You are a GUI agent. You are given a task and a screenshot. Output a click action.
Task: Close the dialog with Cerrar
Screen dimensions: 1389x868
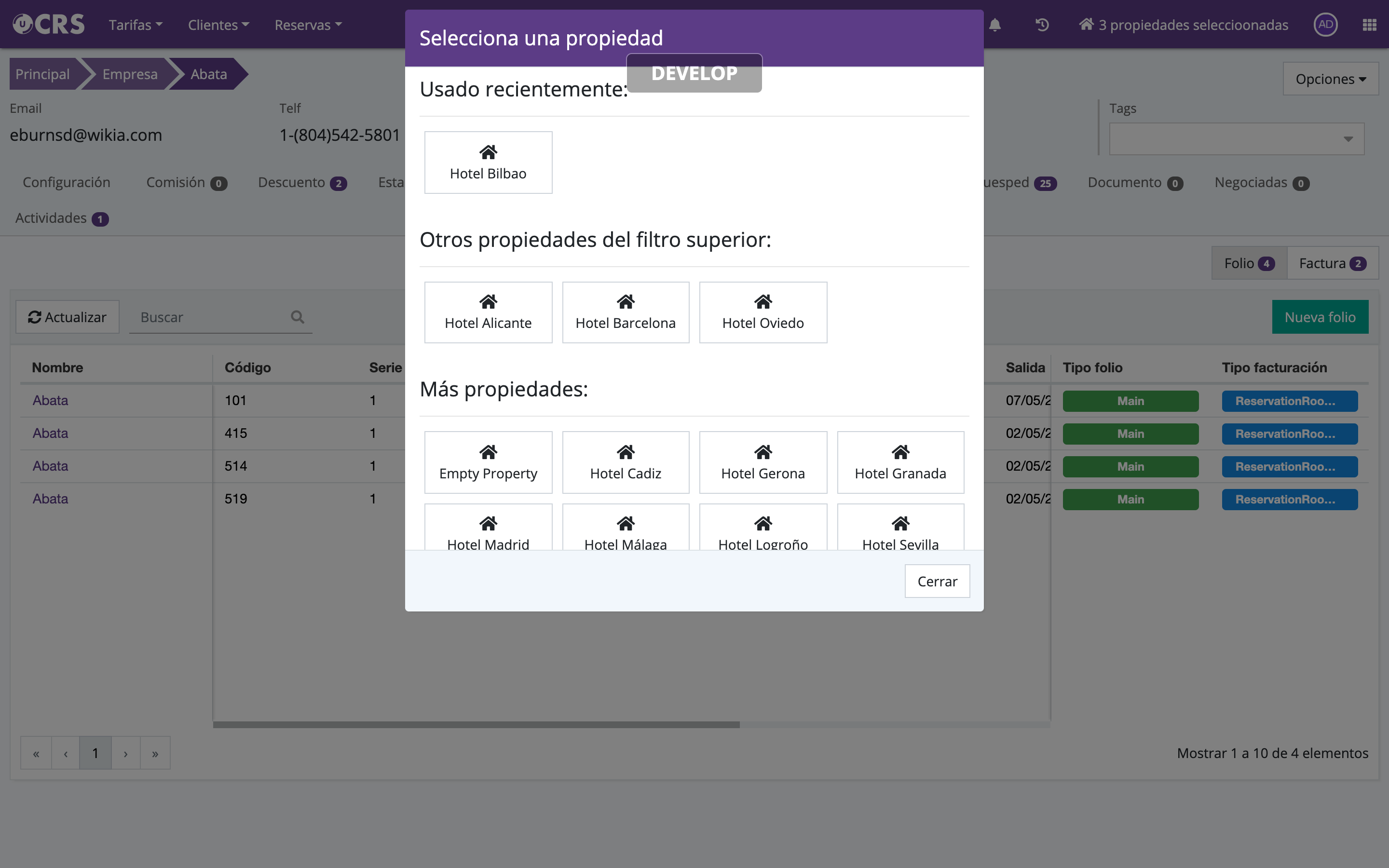pyautogui.click(x=937, y=581)
